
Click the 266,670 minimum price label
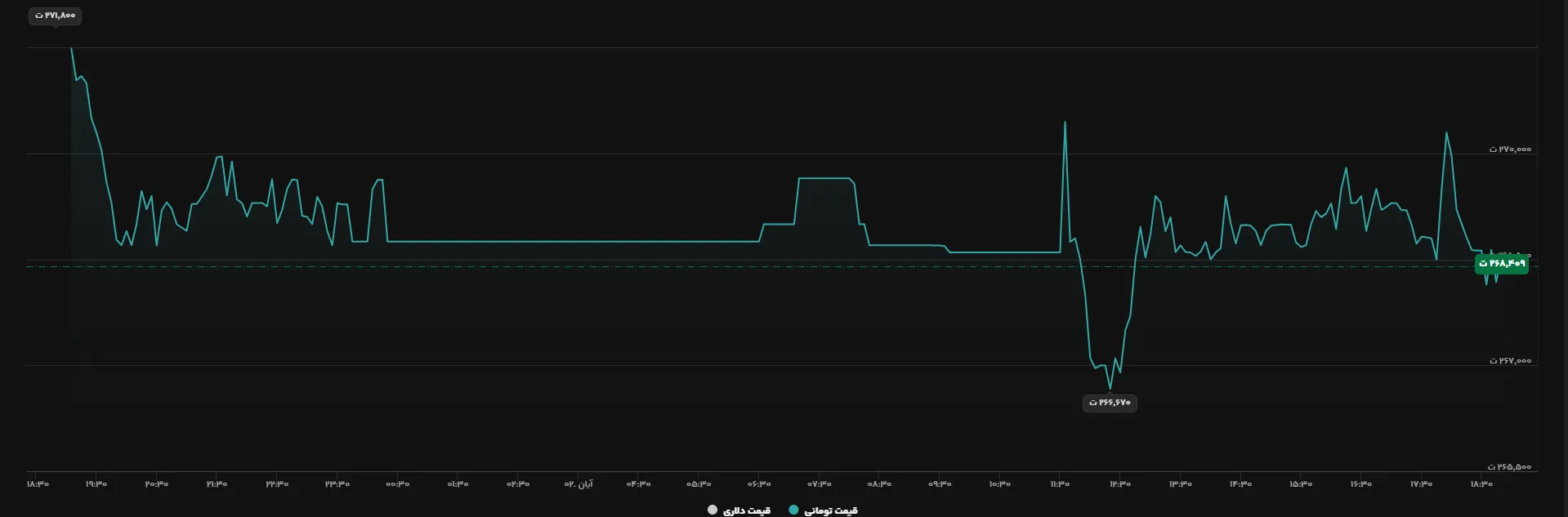click(x=1110, y=403)
